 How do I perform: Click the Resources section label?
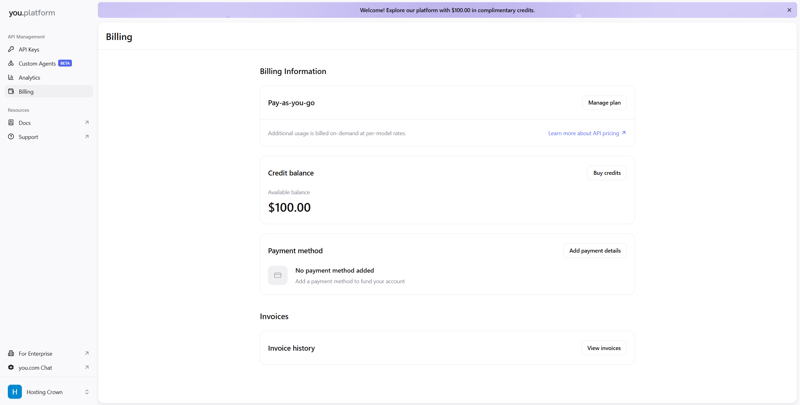click(x=18, y=110)
